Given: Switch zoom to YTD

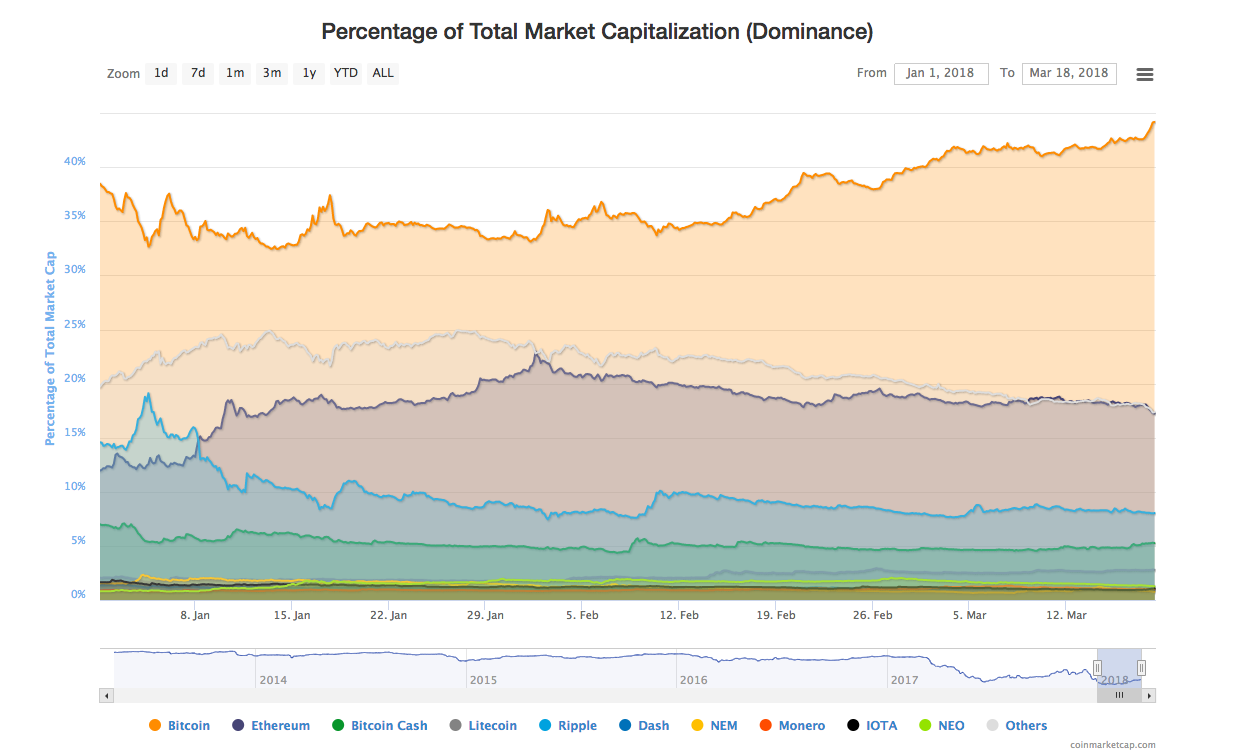Looking at the screenshot, I should click(346, 73).
